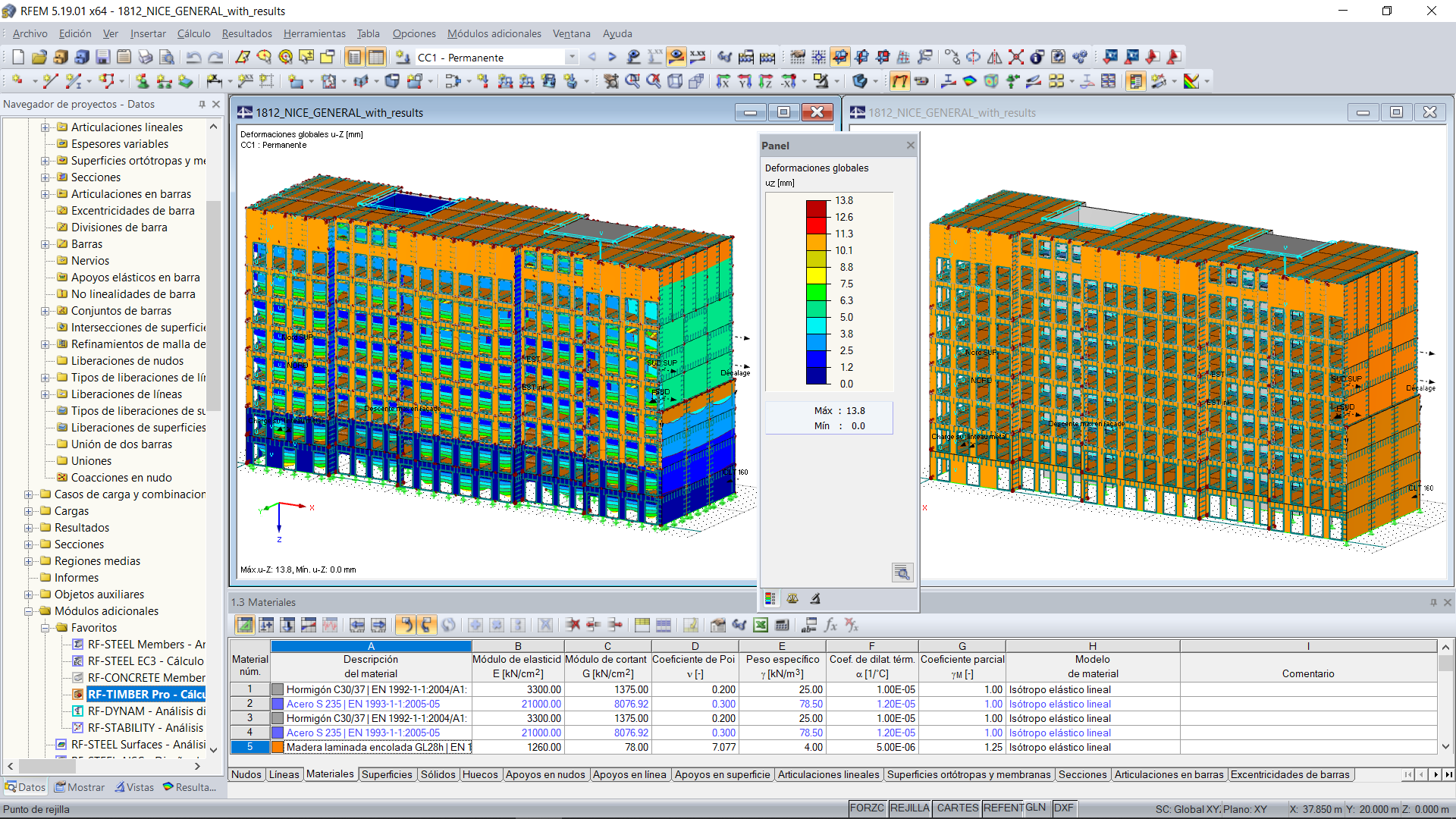The width and height of the screenshot is (1456, 819).
Task: Switch to the Superficies table tab
Action: point(388,774)
